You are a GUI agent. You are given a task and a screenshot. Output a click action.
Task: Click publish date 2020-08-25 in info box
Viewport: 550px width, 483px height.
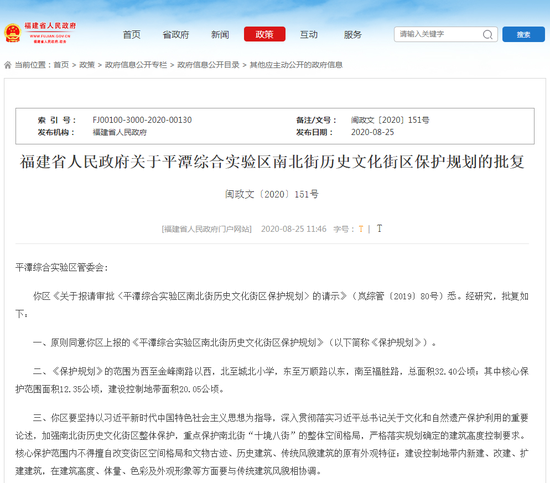click(373, 132)
